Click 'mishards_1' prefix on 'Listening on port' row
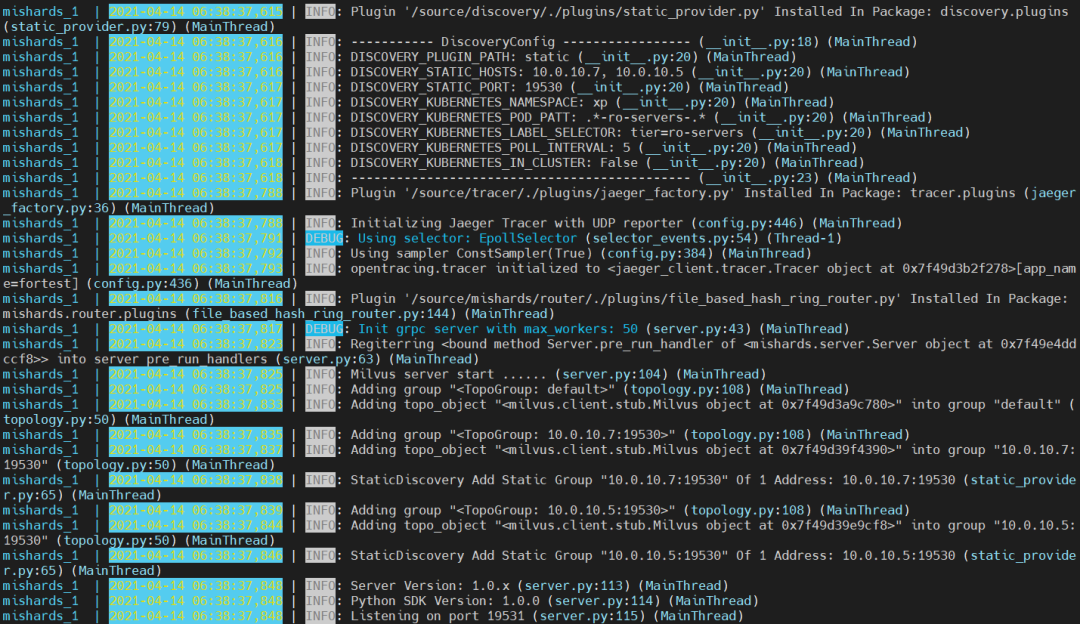This screenshot has width=1080, height=624. [x=40, y=617]
